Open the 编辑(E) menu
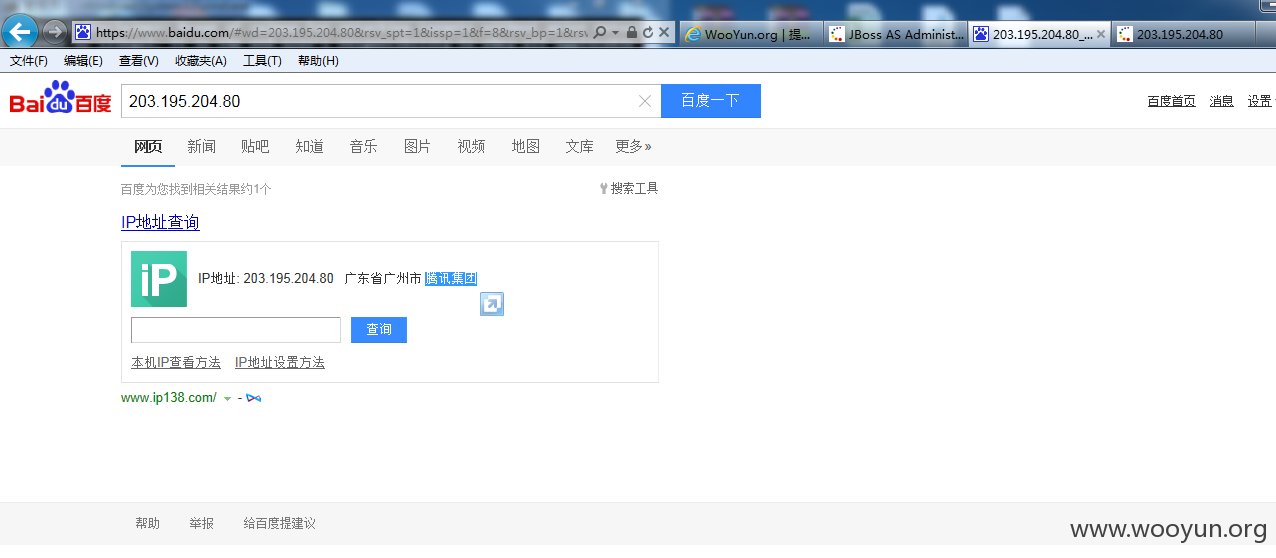 coord(83,61)
